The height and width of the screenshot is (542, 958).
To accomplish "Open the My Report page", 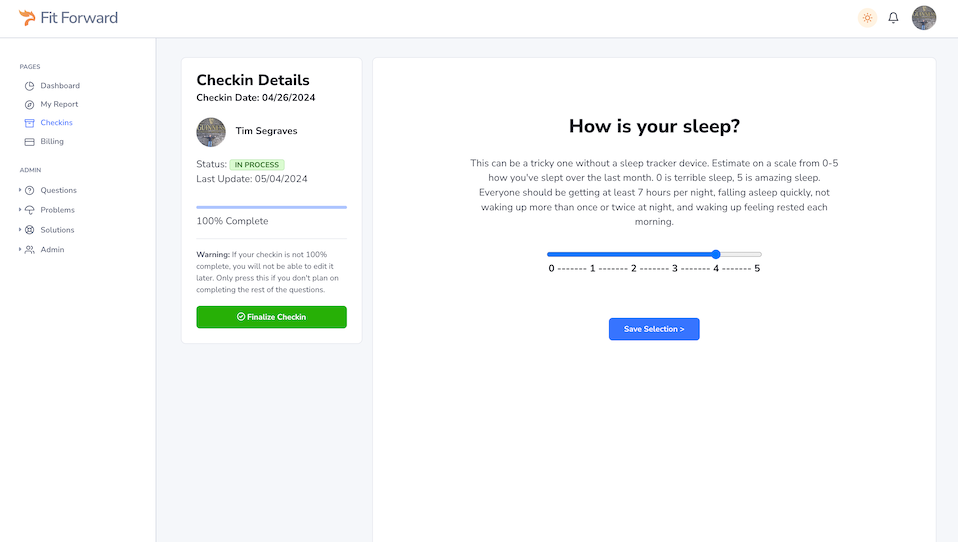I will pos(59,104).
